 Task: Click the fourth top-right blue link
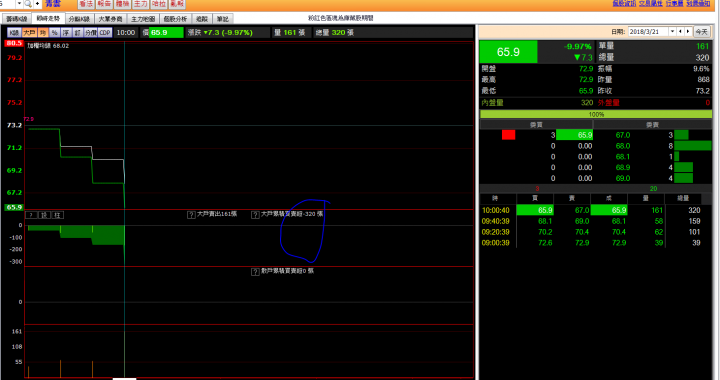pos(698,3)
